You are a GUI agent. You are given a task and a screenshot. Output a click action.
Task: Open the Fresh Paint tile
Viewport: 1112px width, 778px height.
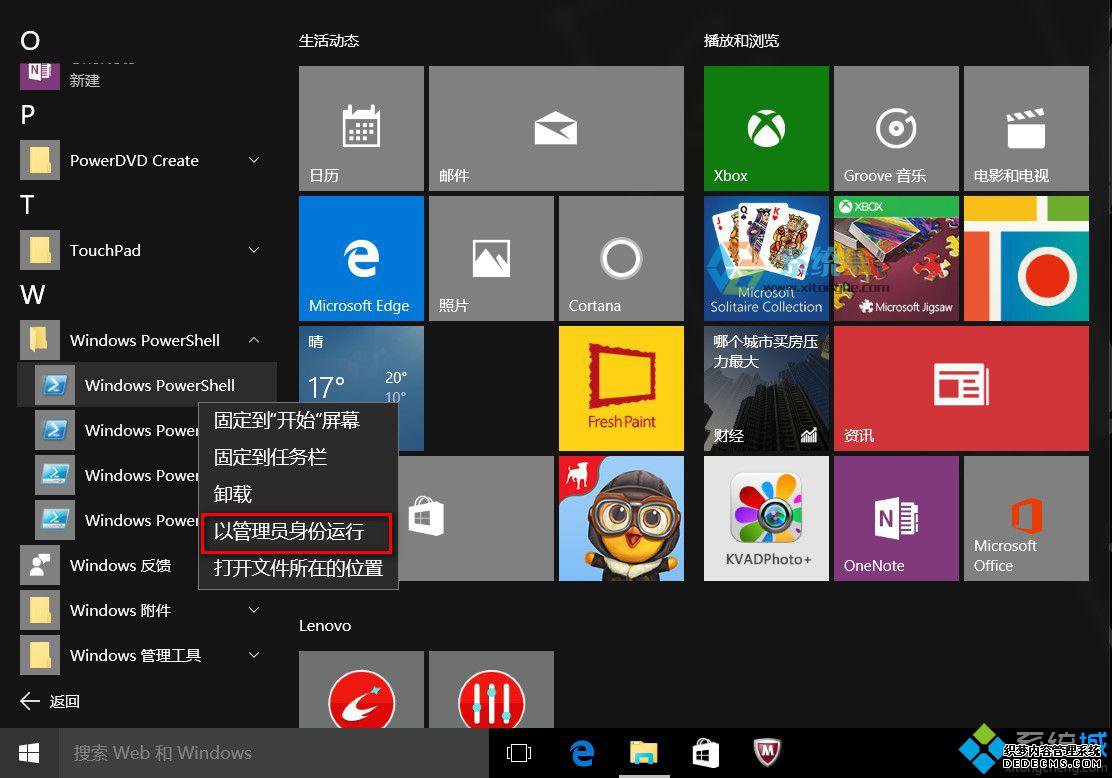(621, 388)
